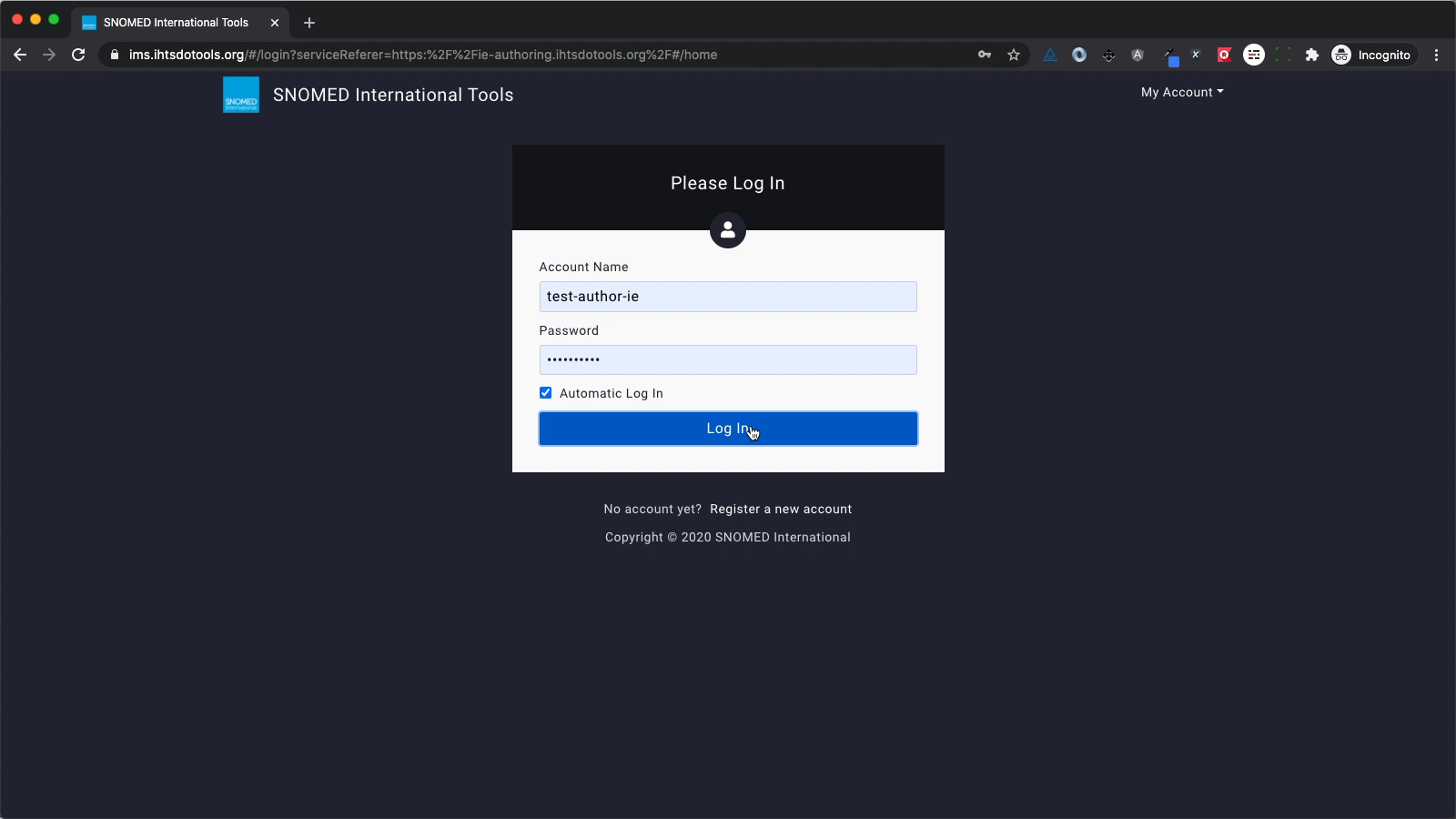This screenshot has height=819, width=1456.
Task: Toggle the Automatic Log In checkbox
Action: click(546, 393)
